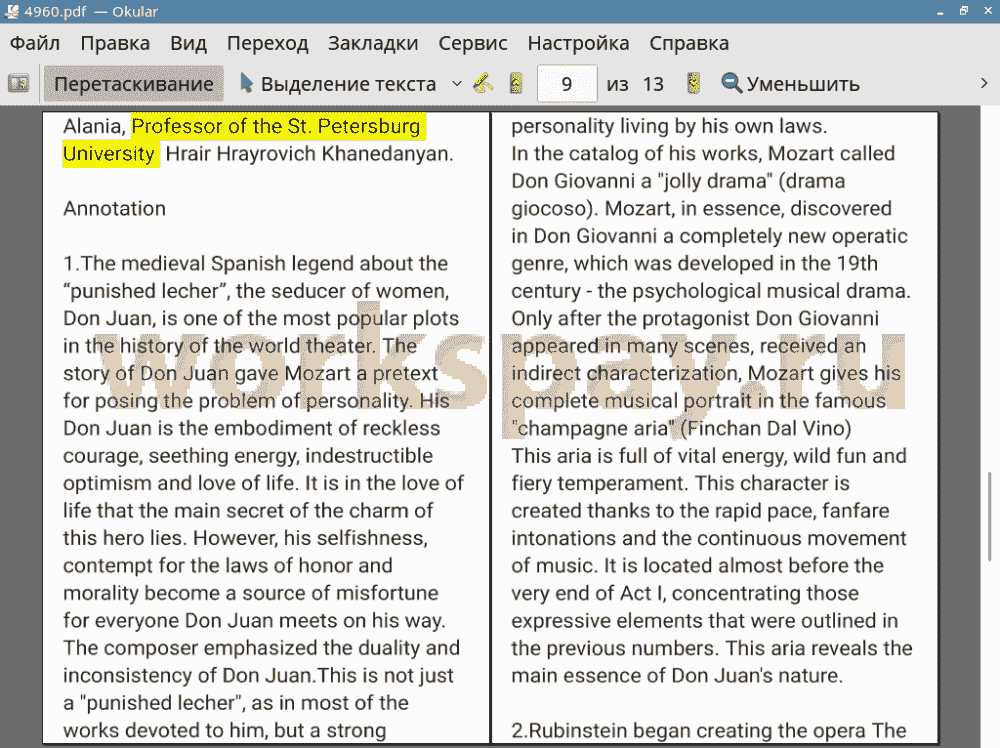Close the Okular window
The image size is (1000, 748).
[987, 11]
